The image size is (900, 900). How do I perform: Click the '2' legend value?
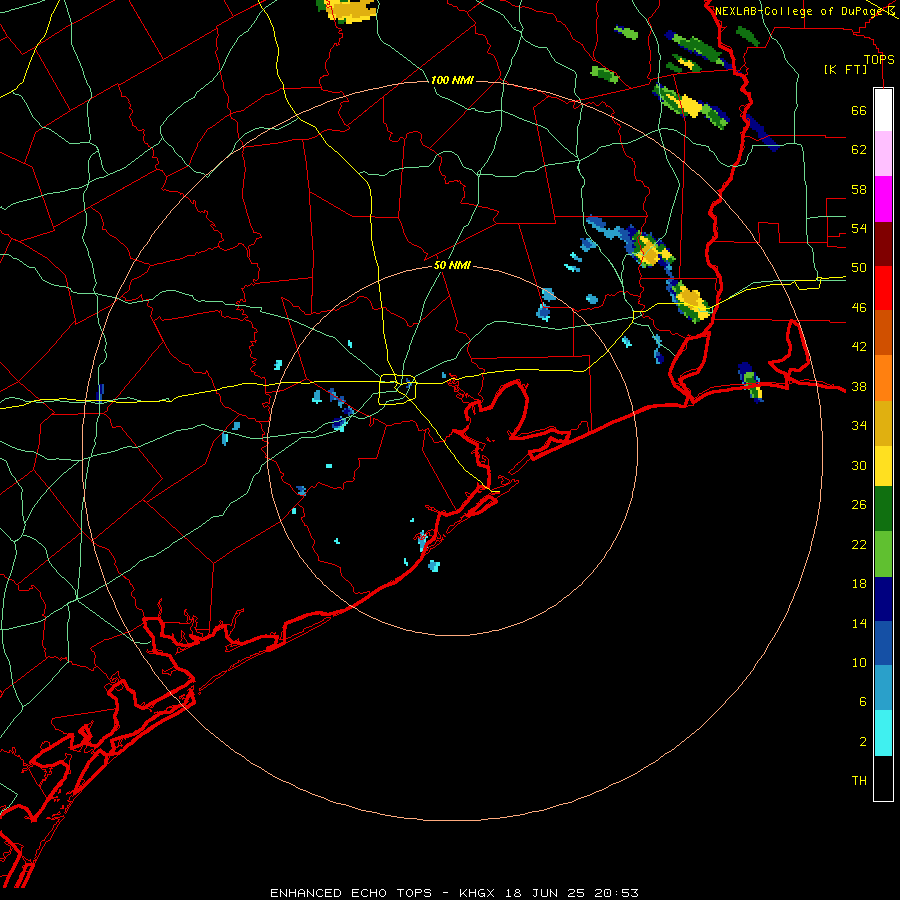[x=863, y=742]
